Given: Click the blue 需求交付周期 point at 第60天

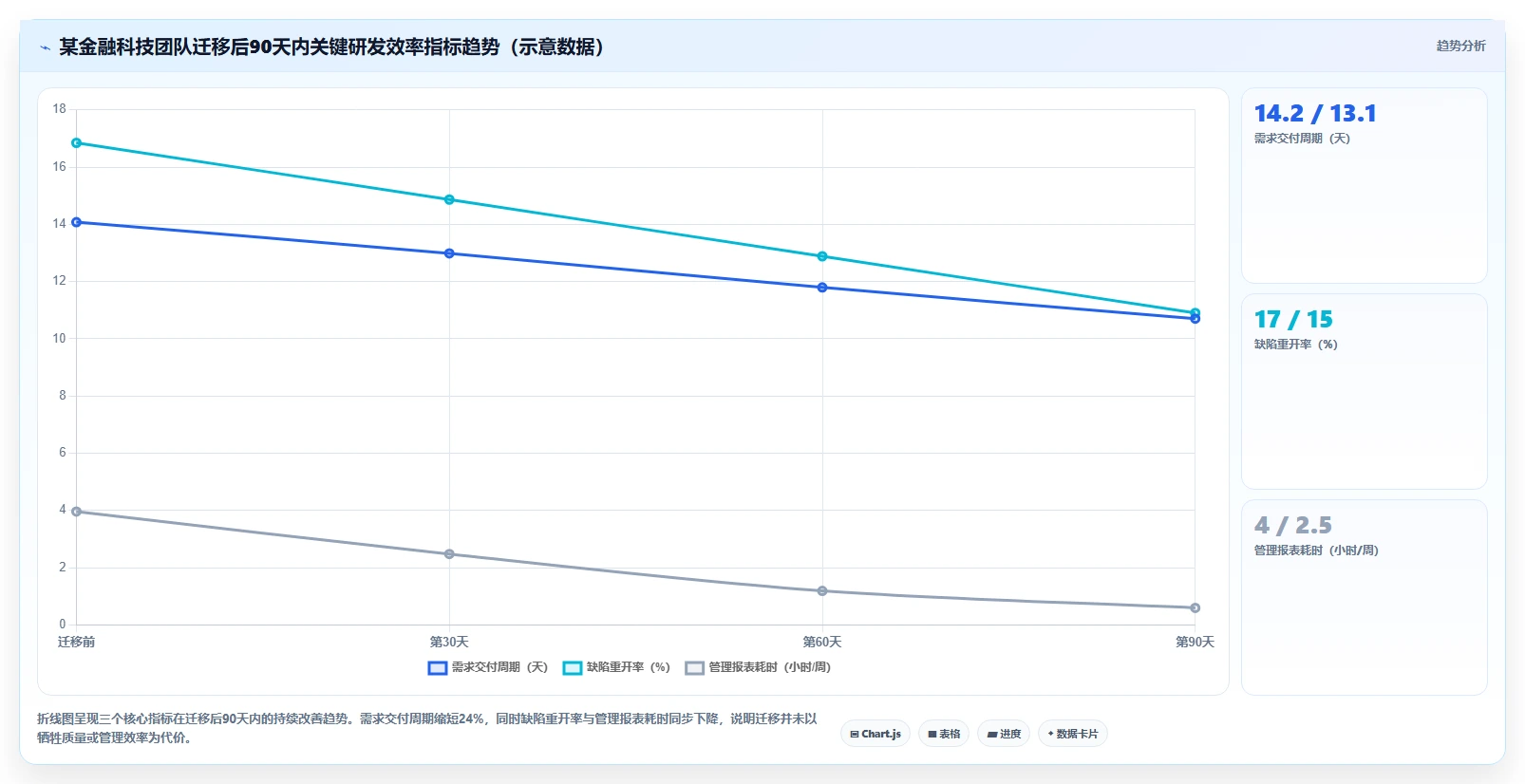Looking at the screenshot, I should pyautogui.click(x=822, y=288).
